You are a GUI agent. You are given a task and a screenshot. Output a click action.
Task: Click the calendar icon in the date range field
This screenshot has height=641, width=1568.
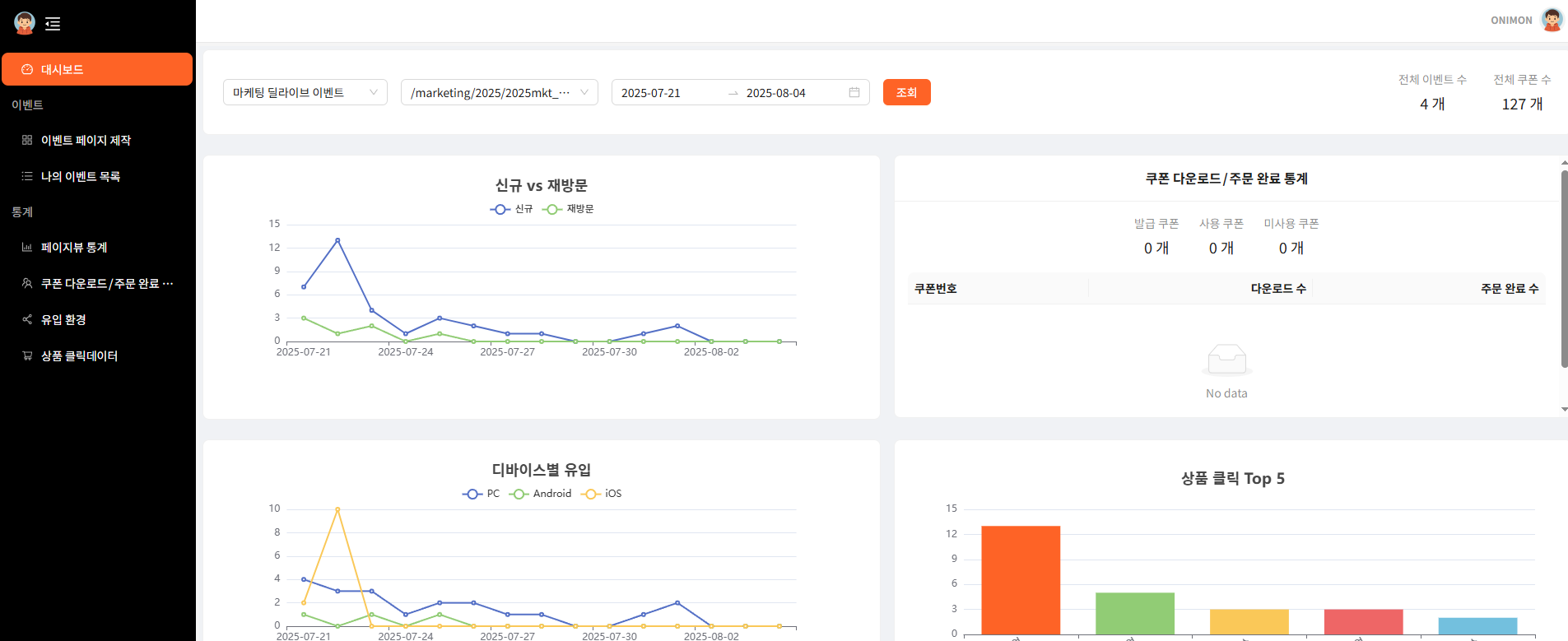854,92
